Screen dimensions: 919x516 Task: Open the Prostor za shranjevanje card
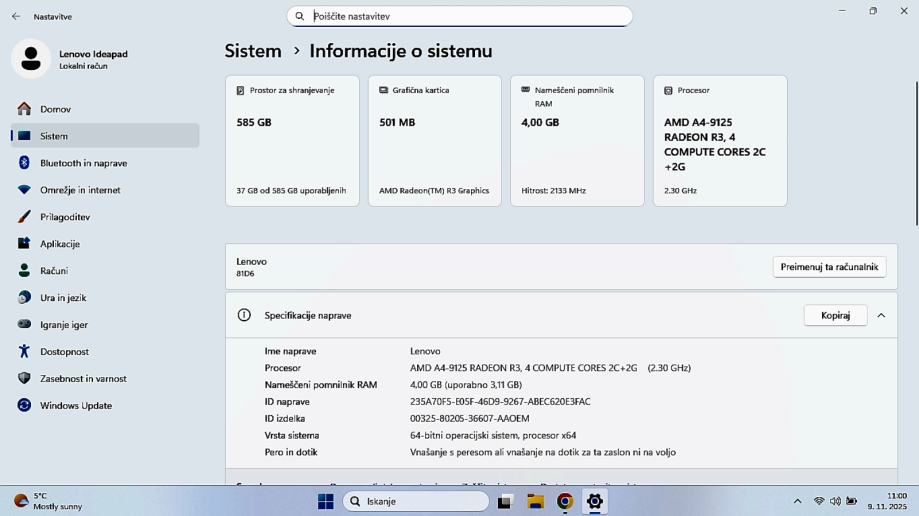(292, 141)
